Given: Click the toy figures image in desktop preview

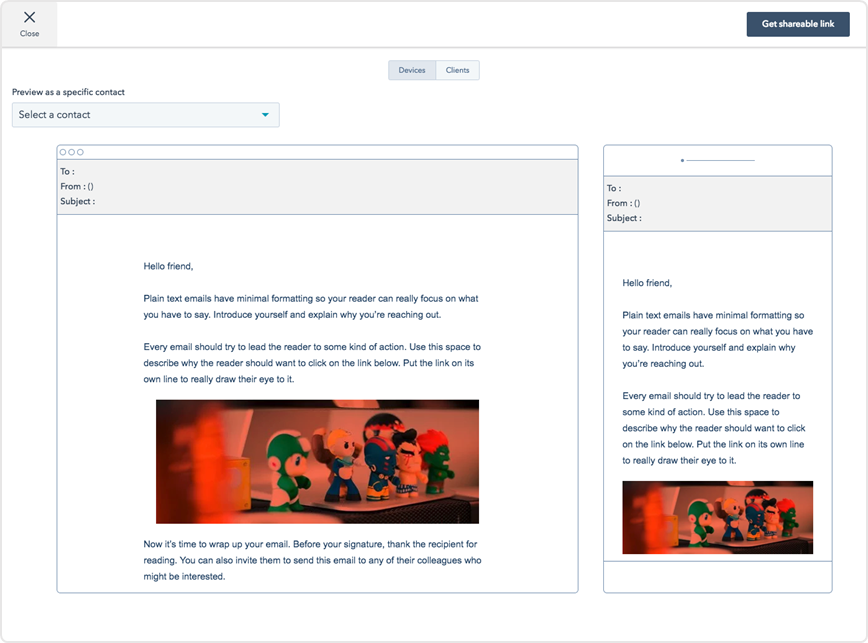Looking at the screenshot, I should point(317,461).
